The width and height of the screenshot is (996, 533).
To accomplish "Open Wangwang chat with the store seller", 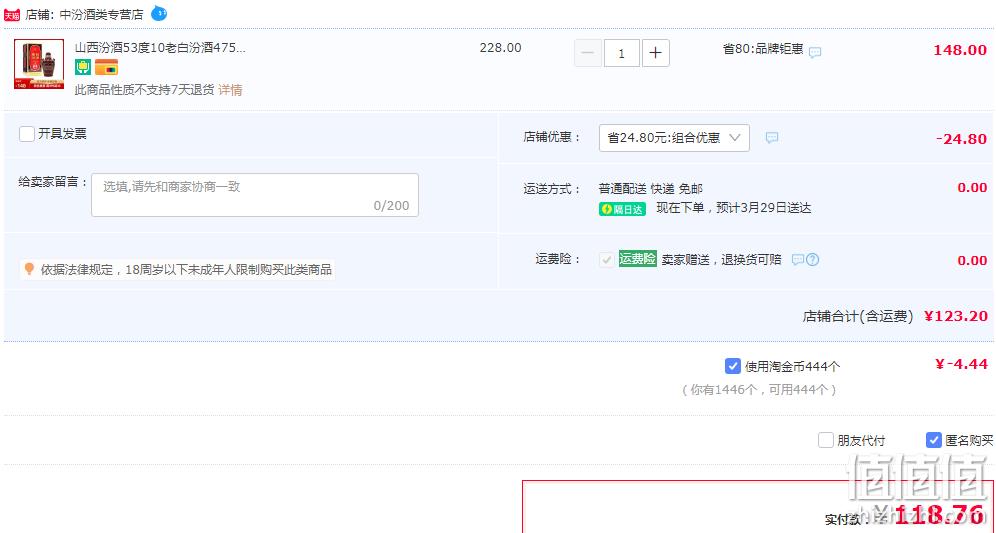I will (159, 13).
